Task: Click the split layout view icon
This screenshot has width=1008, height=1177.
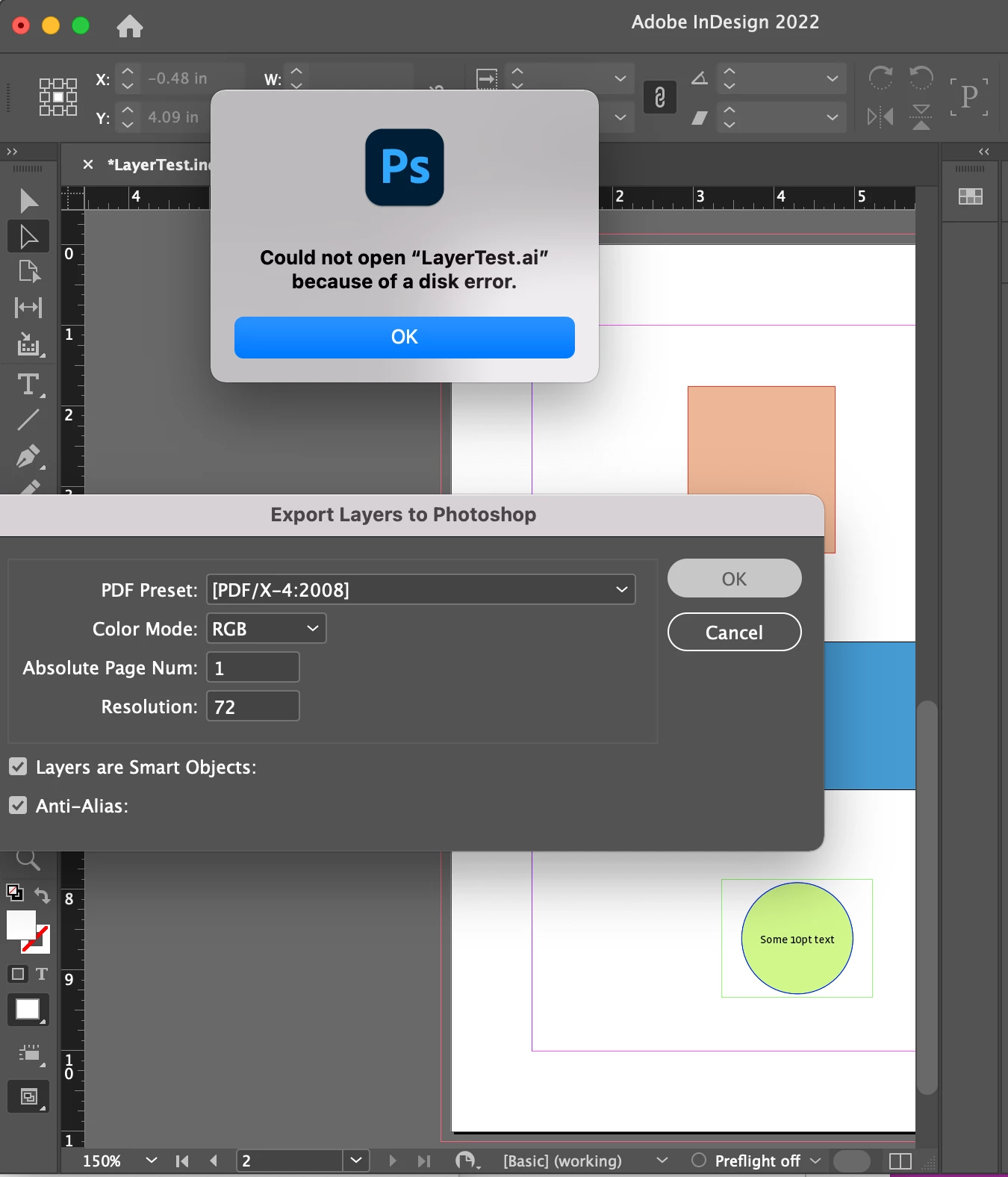Action: click(900, 1161)
